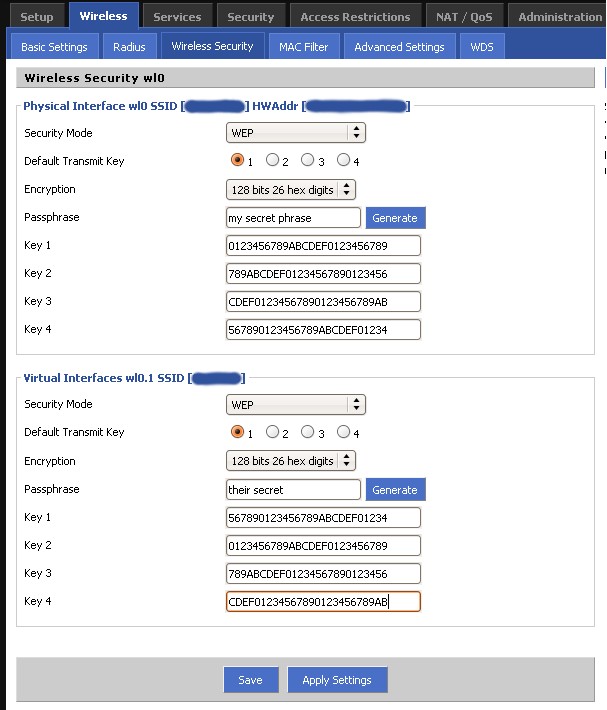607x710 pixels.
Task: Click Generate next to 'their secret'
Action: (395, 489)
